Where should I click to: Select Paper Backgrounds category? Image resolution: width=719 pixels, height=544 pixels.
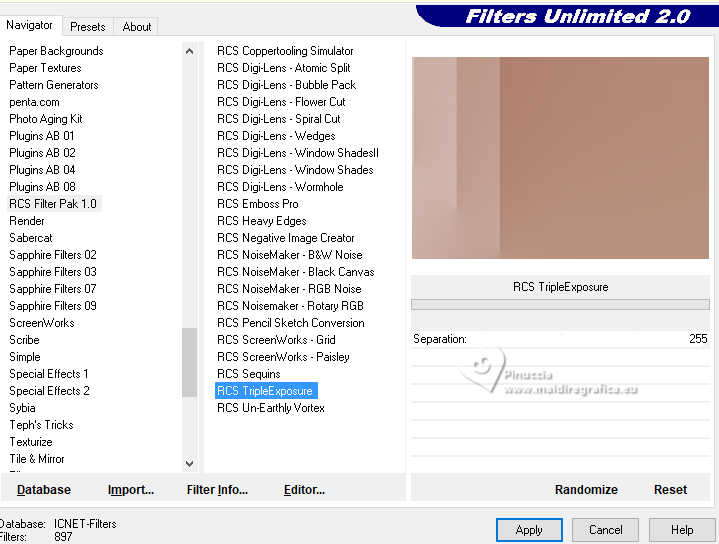click(56, 51)
